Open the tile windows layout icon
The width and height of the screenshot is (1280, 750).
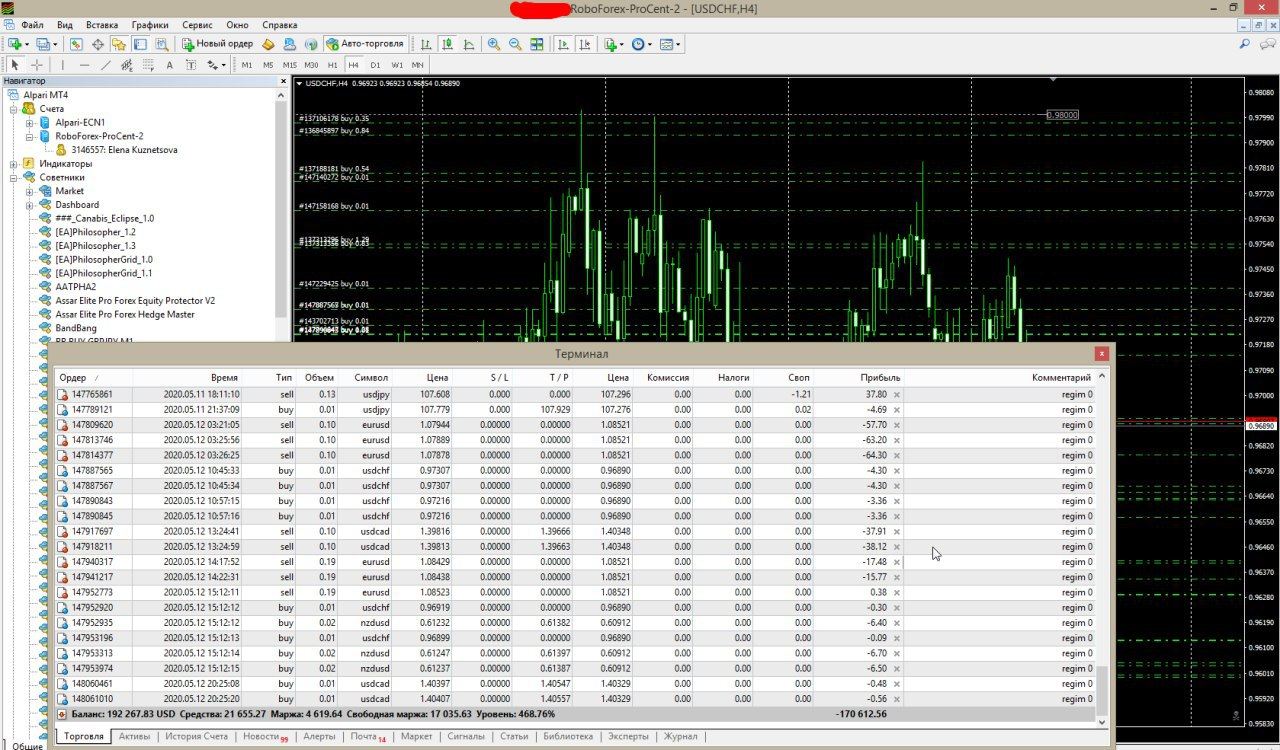pyautogui.click(x=537, y=44)
